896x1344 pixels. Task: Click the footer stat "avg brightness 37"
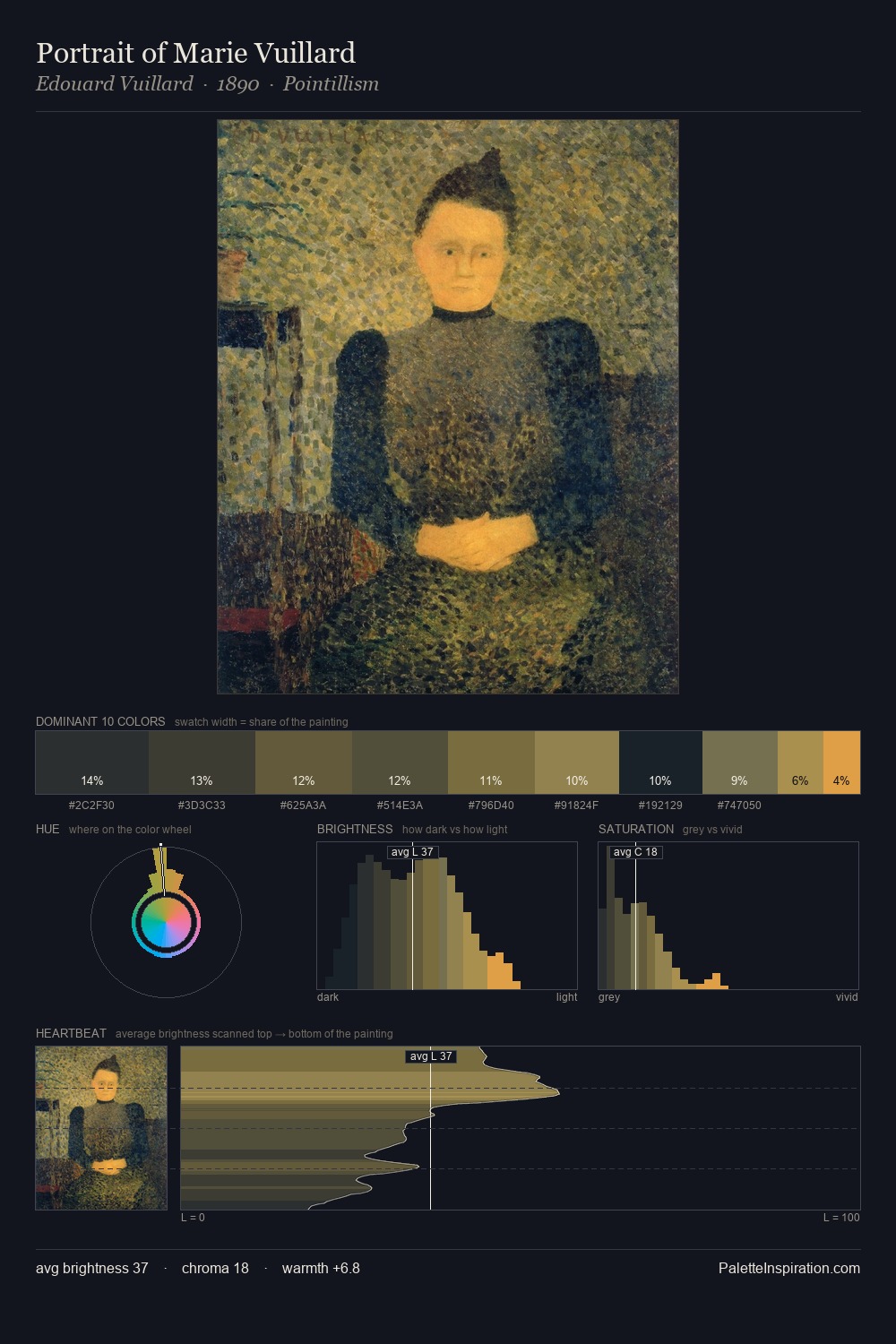[92, 1268]
